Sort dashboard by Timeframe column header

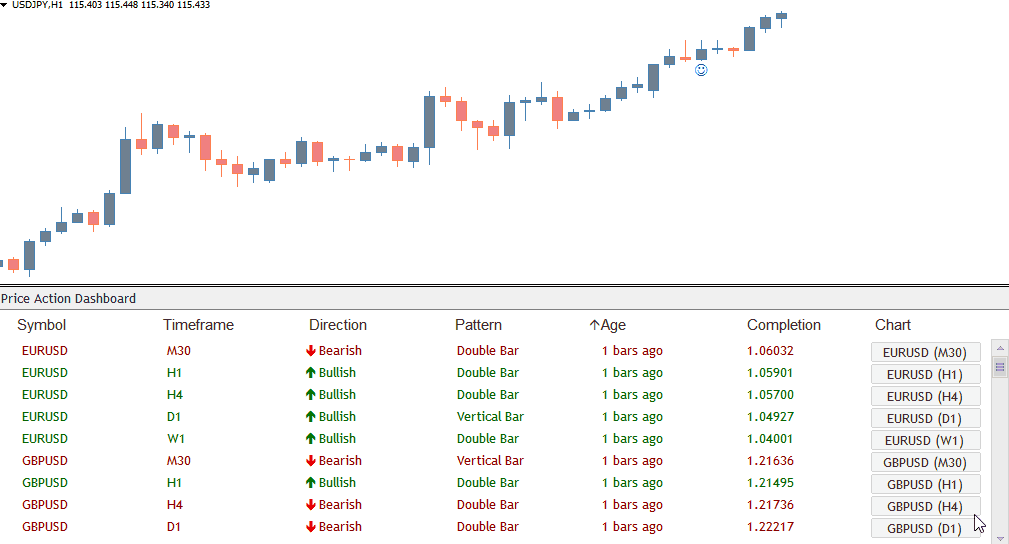point(198,325)
